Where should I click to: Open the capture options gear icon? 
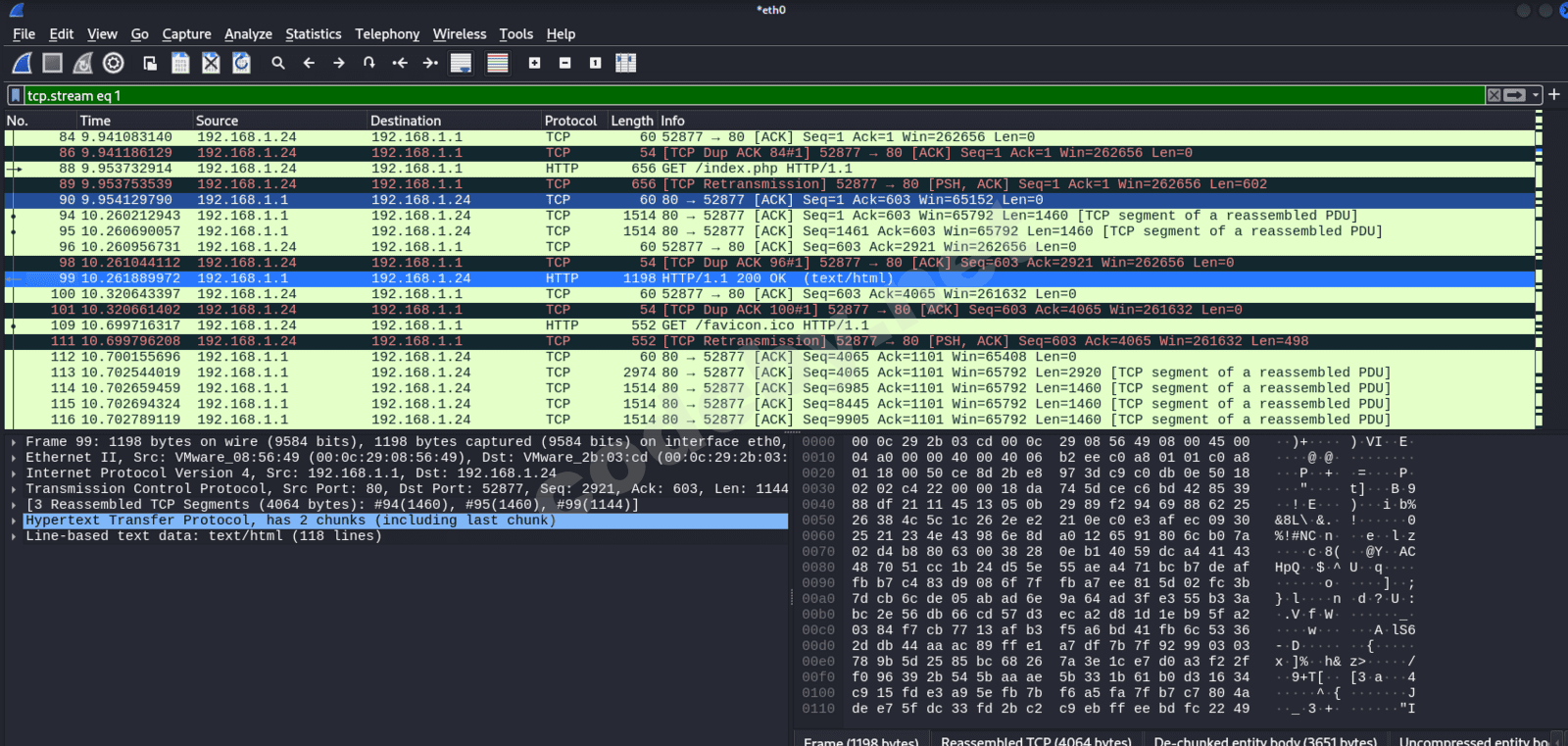tap(114, 63)
